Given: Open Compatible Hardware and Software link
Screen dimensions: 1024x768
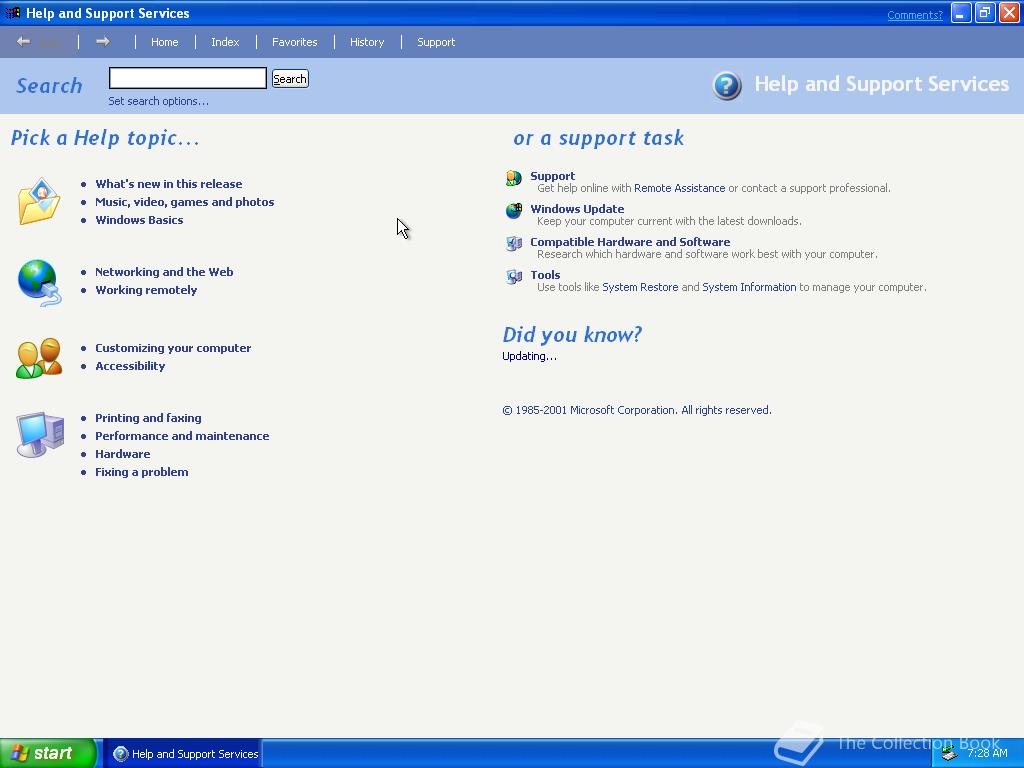Looking at the screenshot, I should (630, 242).
